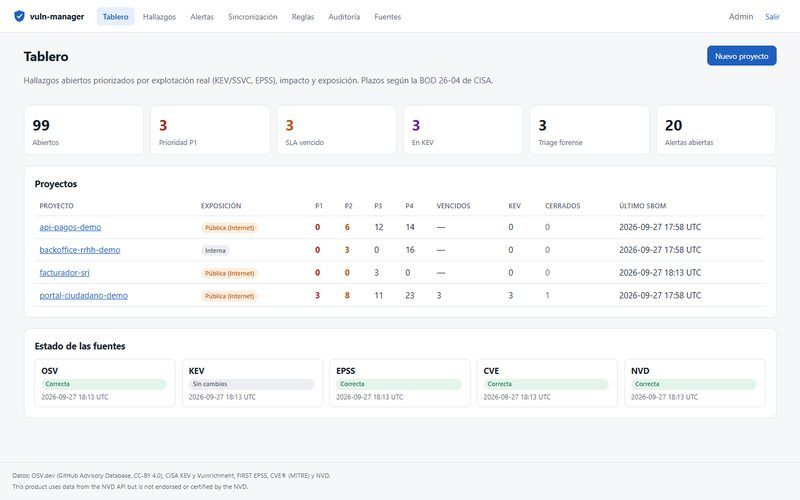Viewport: 800px width, 500px height.
Task: Click the EPSS source title
Action: click(345, 371)
